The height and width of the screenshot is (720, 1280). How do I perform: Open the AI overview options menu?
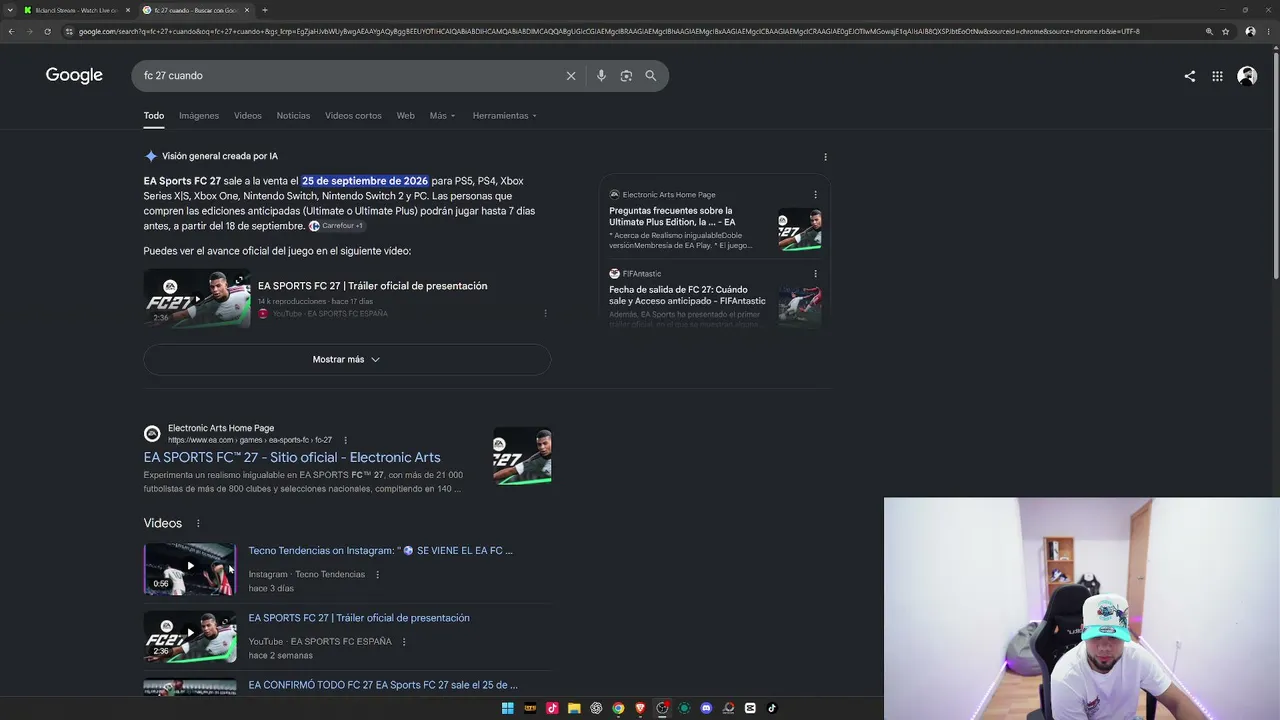[x=825, y=157]
